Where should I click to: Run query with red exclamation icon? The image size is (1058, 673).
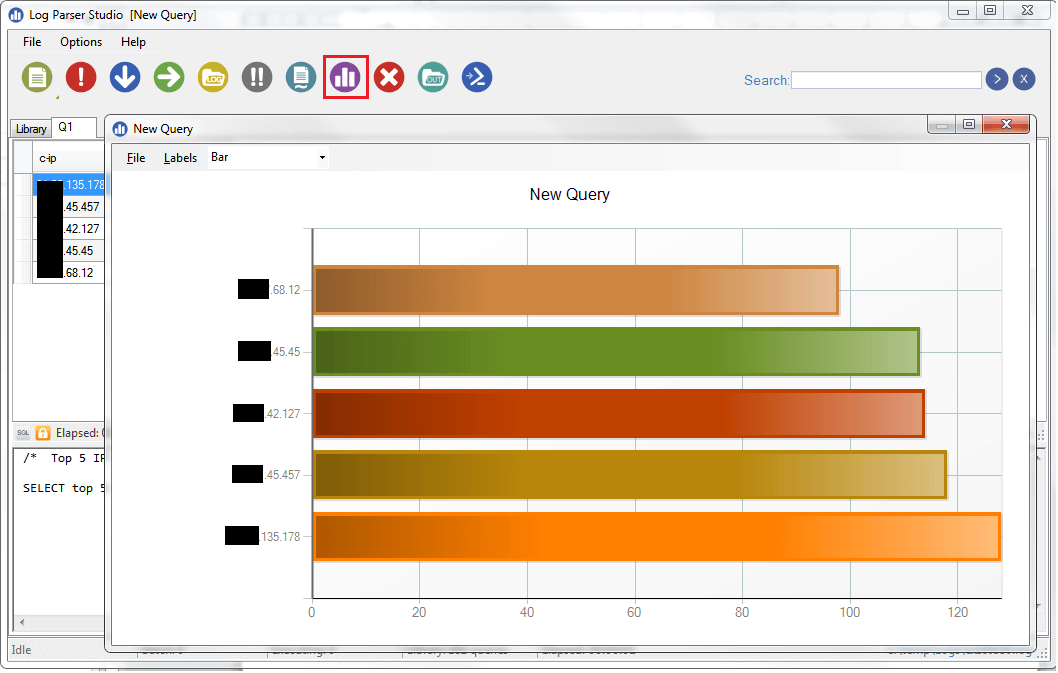(x=81, y=77)
